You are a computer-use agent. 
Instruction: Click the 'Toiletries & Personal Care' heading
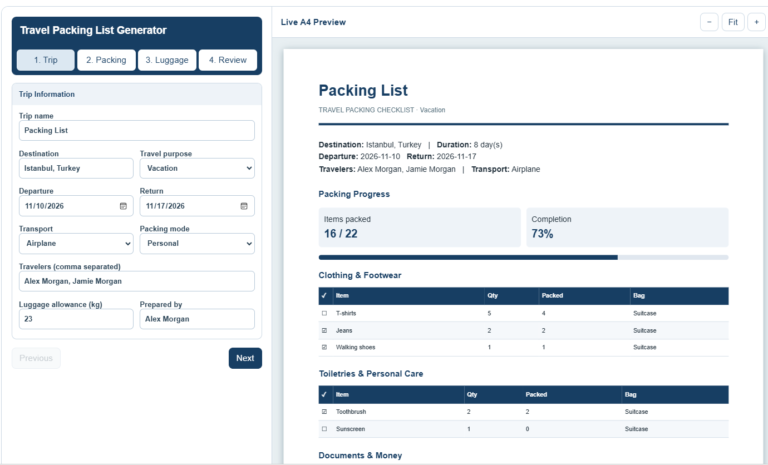371,374
